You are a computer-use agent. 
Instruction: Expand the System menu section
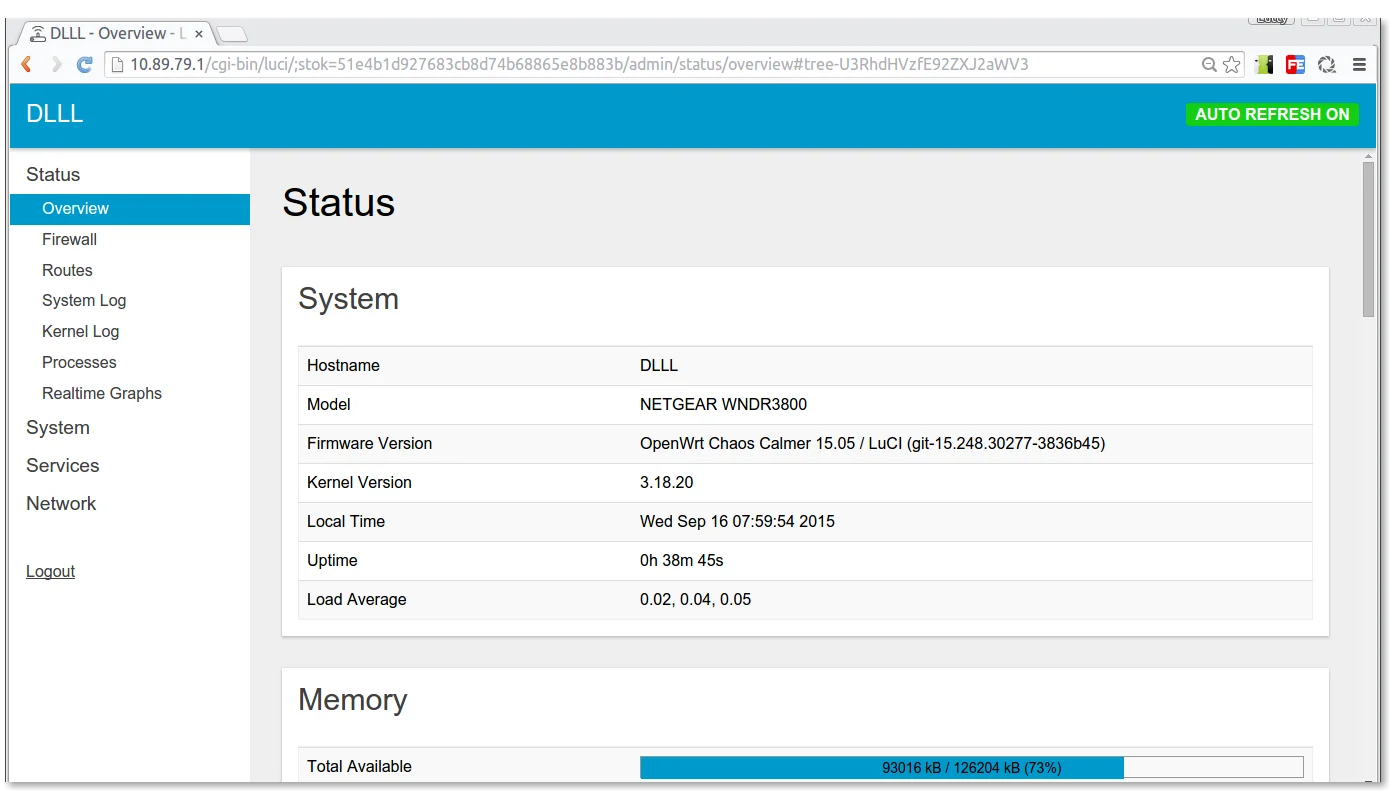click(58, 428)
